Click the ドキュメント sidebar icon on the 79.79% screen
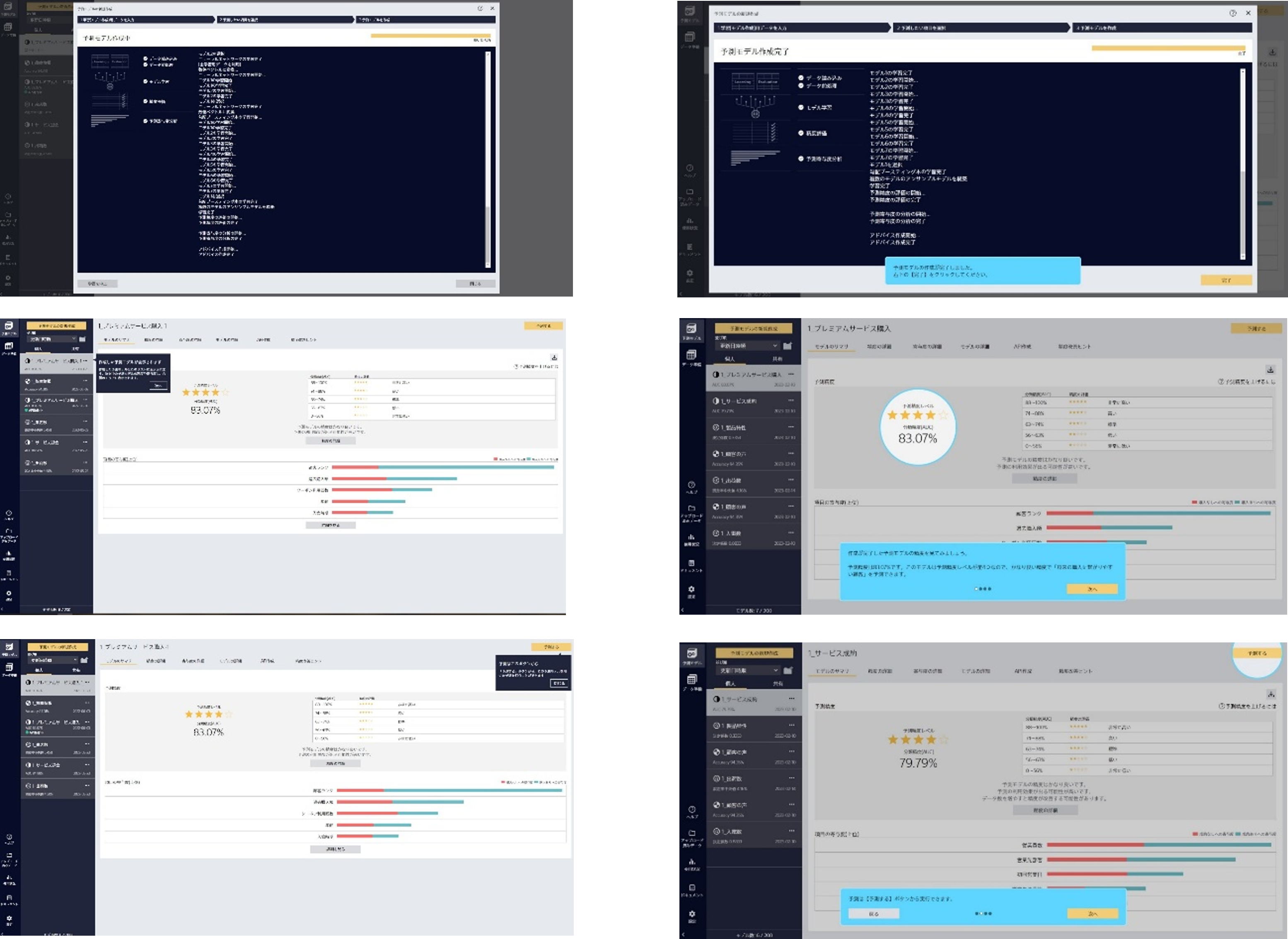Screen dimensions: 1288x939 point(692,888)
